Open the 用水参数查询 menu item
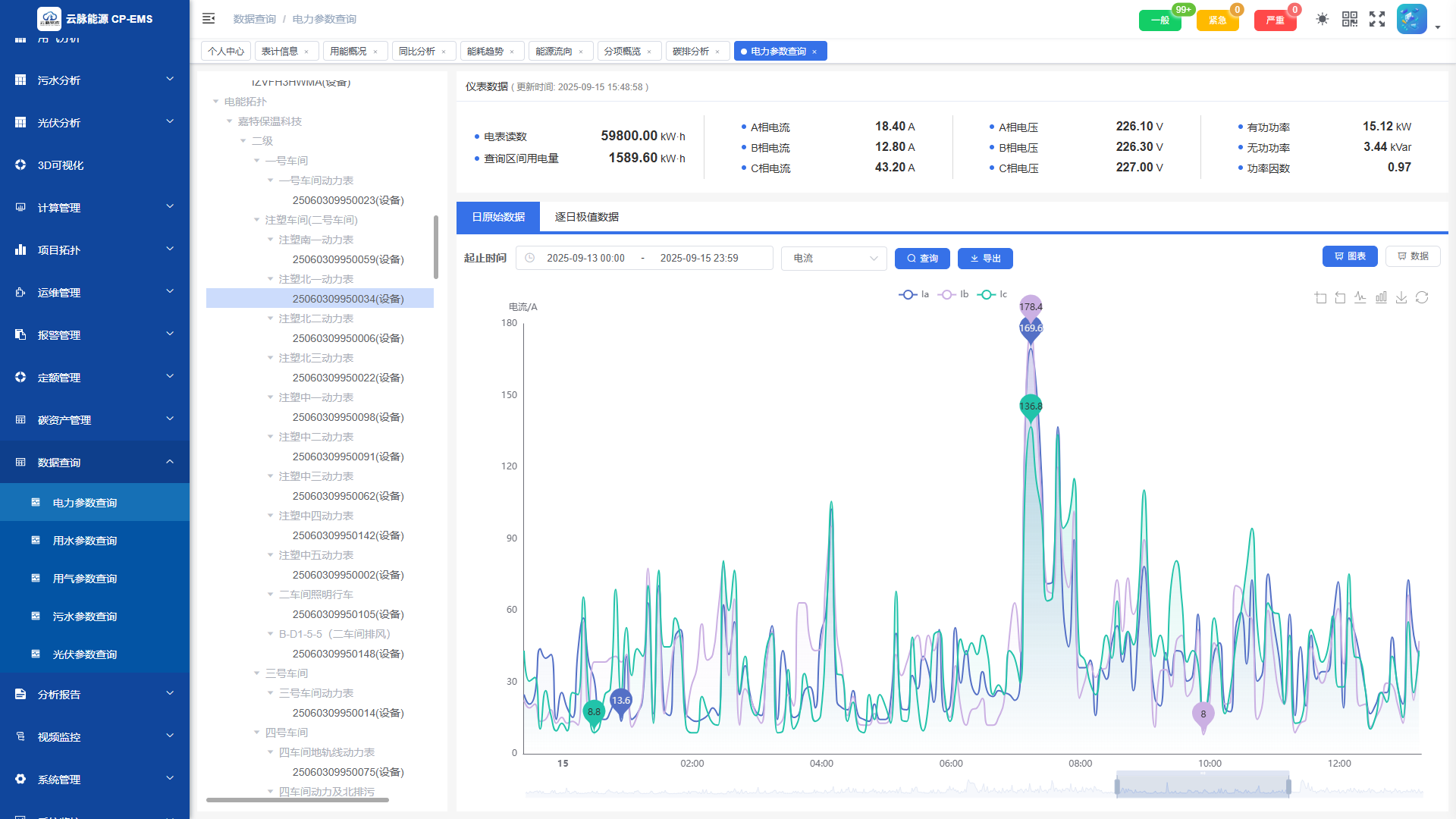1456x819 pixels. pyautogui.click(x=85, y=541)
